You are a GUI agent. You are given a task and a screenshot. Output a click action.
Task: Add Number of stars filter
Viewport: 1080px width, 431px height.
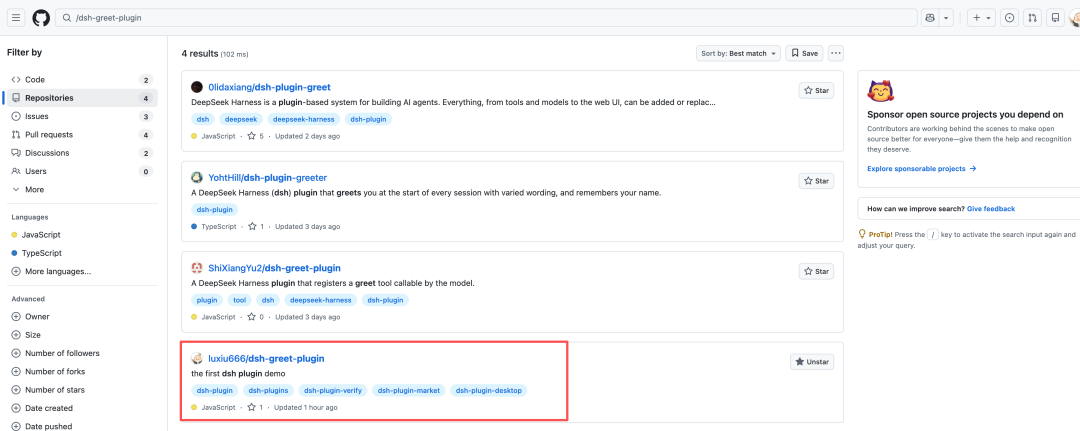tap(82, 390)
